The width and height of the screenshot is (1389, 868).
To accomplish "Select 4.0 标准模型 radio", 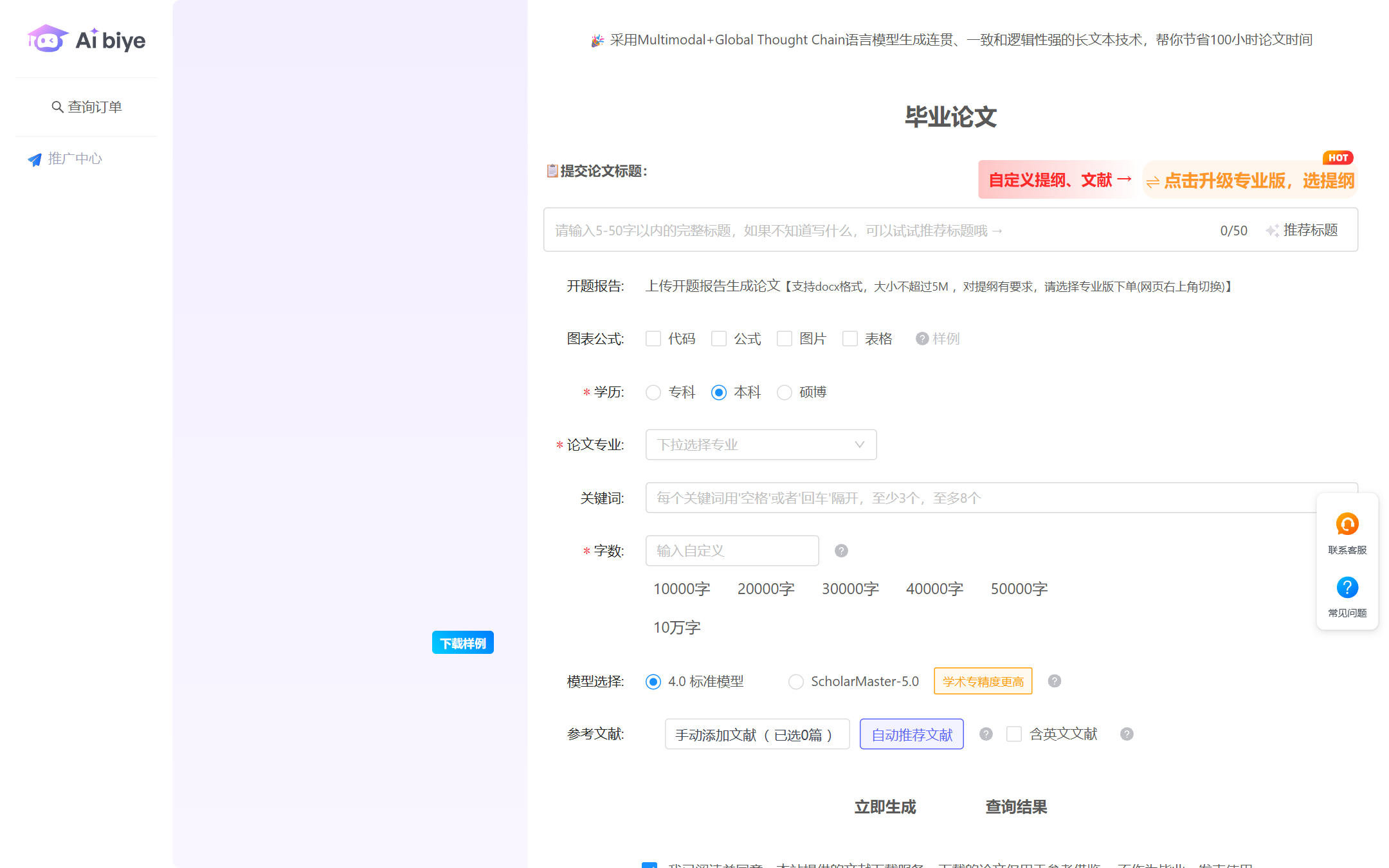I will [653, 682].
